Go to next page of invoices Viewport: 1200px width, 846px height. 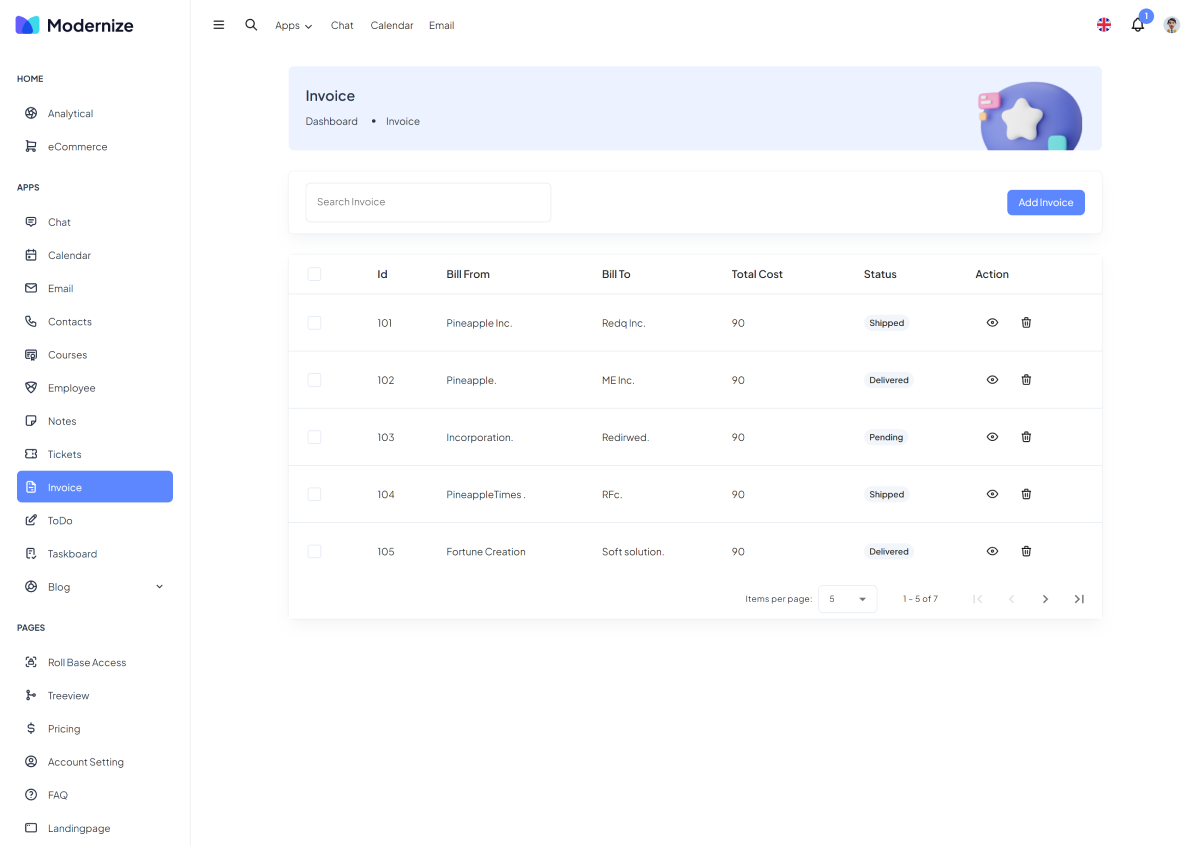point(1045,599)
